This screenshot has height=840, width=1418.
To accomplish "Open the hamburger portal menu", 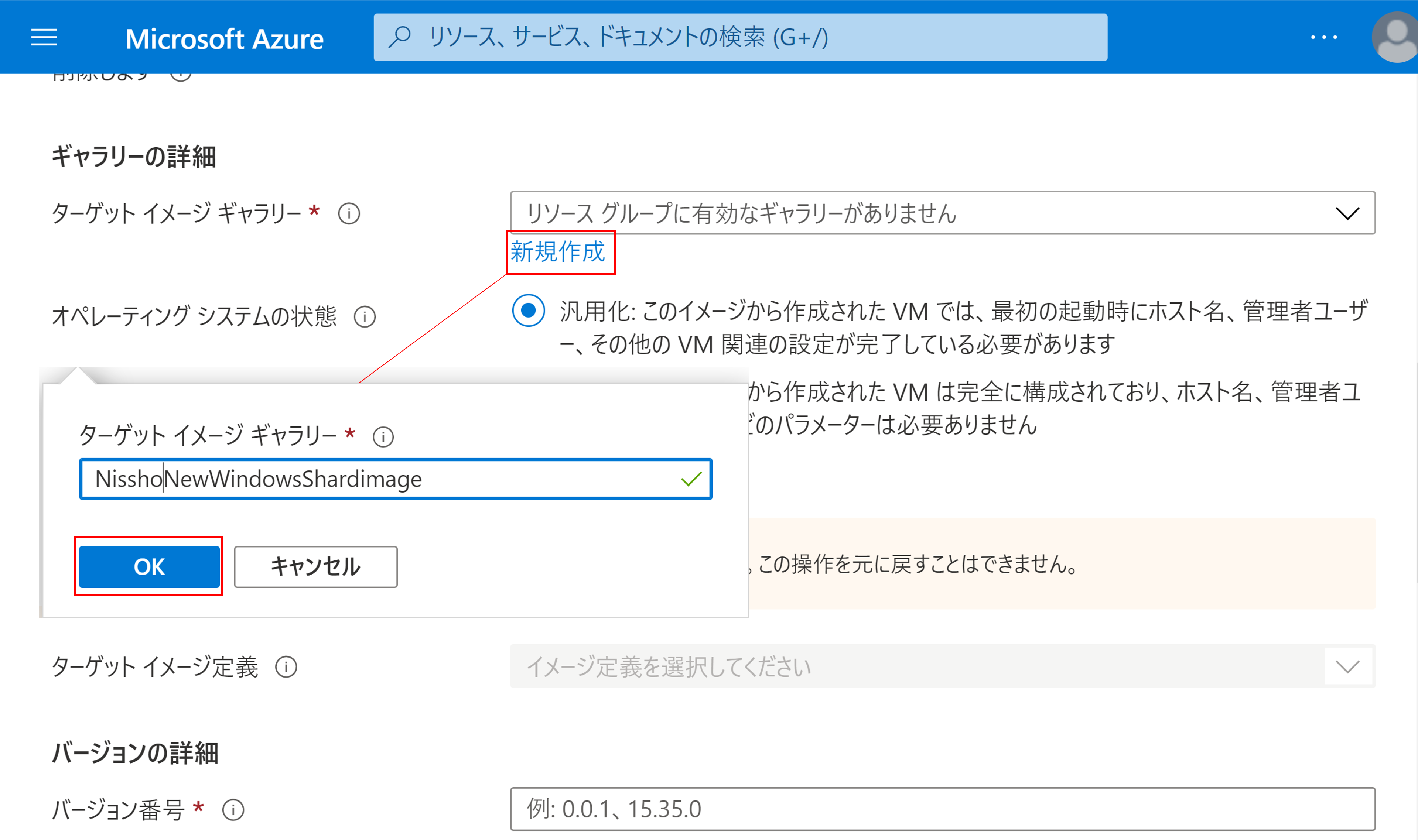I will click(x=44, y=37).
